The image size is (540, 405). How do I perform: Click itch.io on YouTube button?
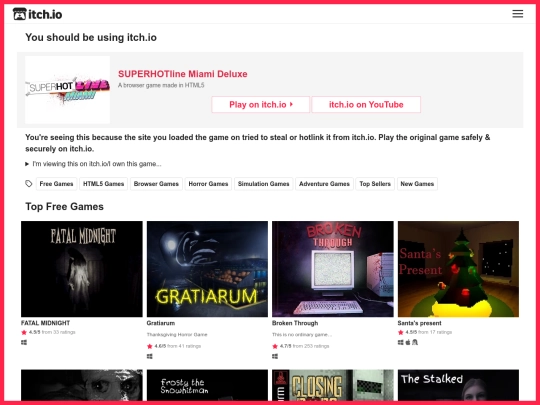[366, 104]
